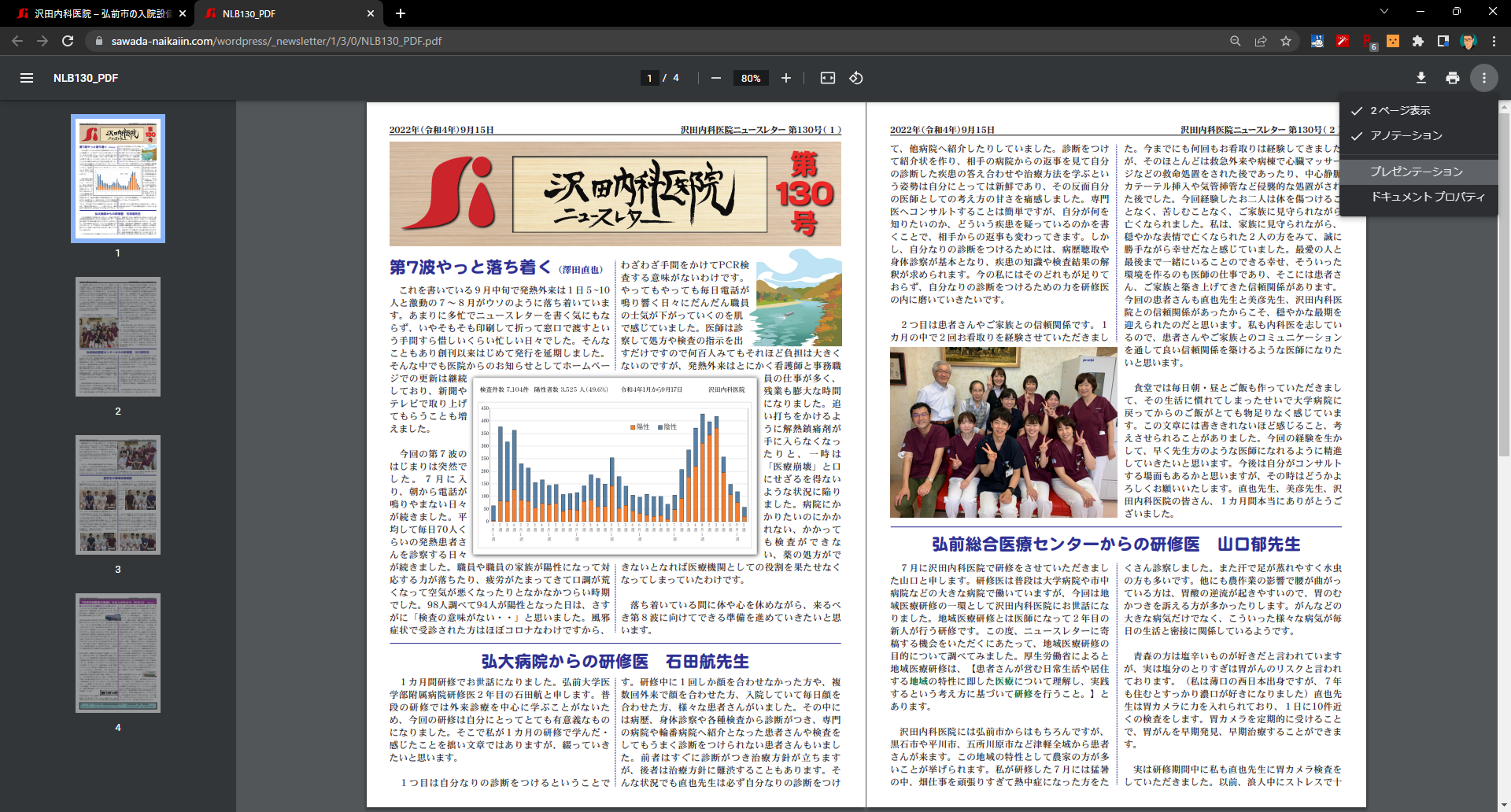This screenshot has width=1511, height=812.
Task: Open the orange box face extension
Action: (x=1393, y=41)
